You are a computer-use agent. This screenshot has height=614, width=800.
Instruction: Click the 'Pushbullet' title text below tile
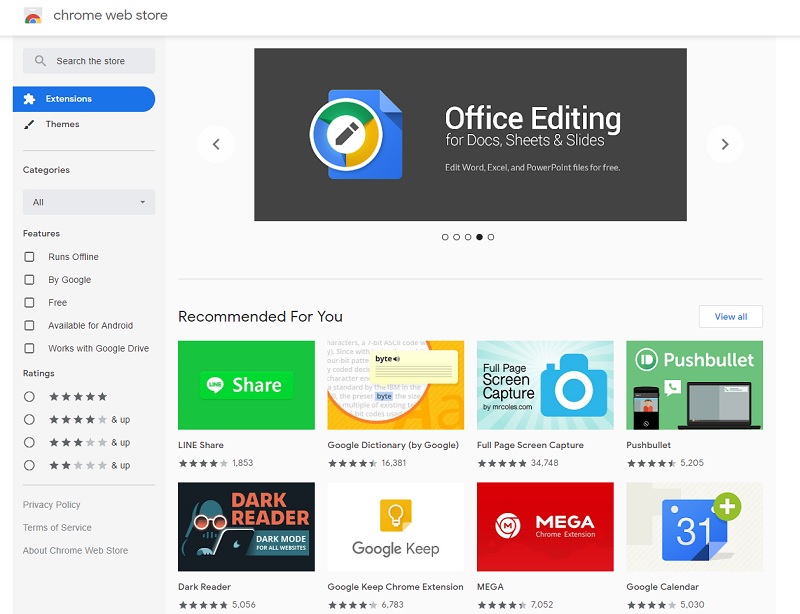(x=648, y=445)
